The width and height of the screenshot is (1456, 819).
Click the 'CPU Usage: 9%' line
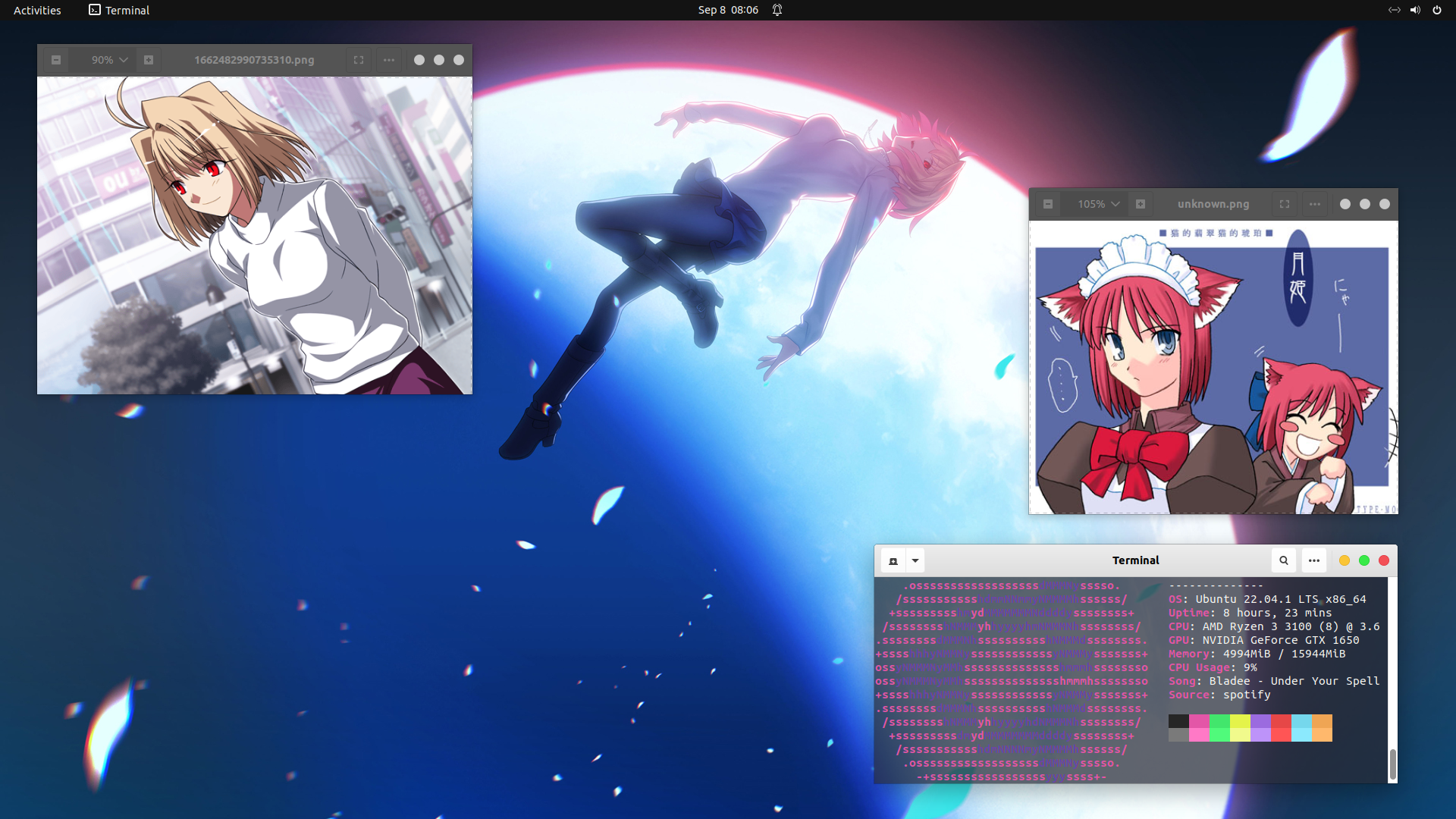tap(1213, 667)
